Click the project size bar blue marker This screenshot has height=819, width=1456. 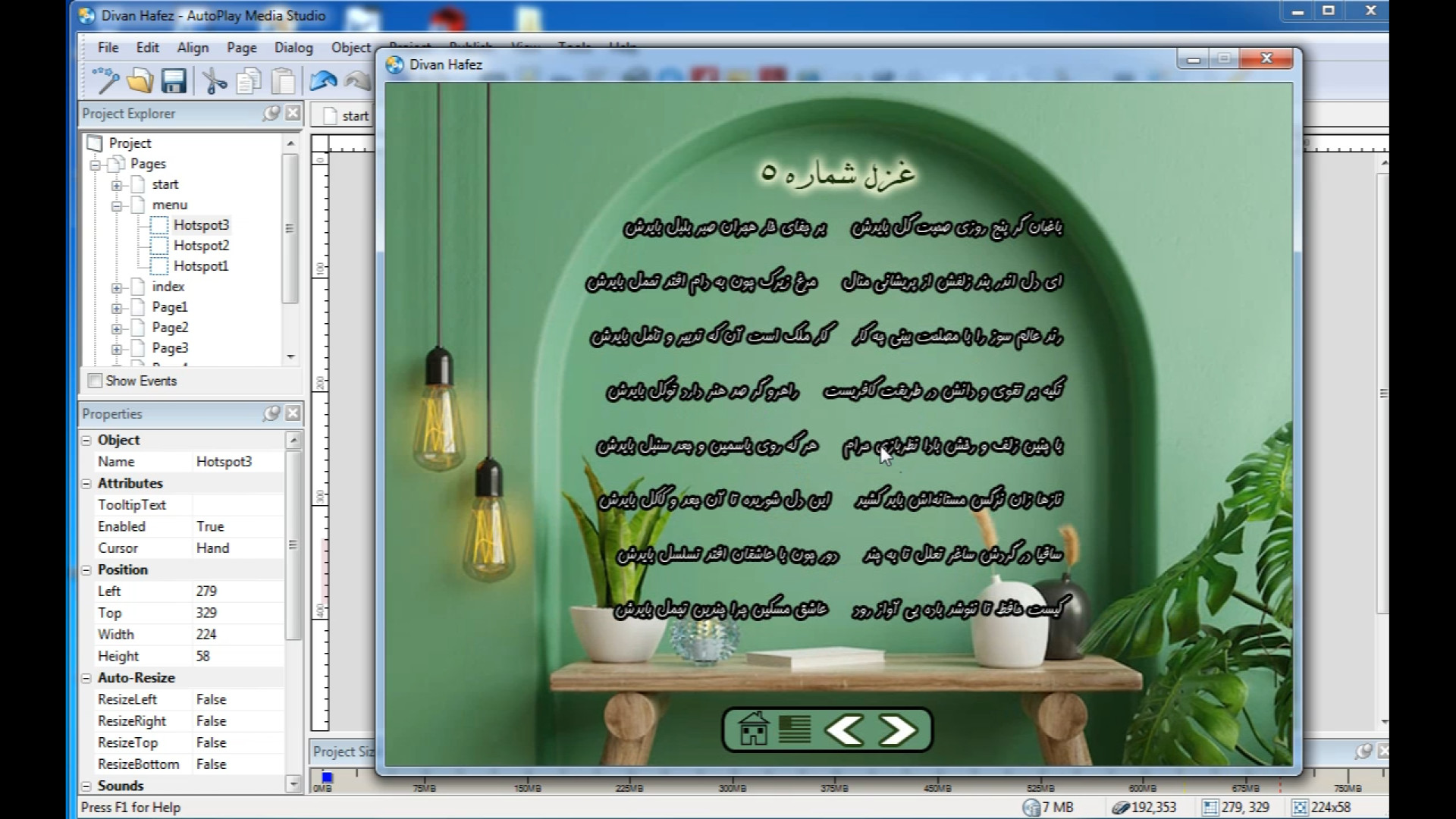tap(327, 777)
